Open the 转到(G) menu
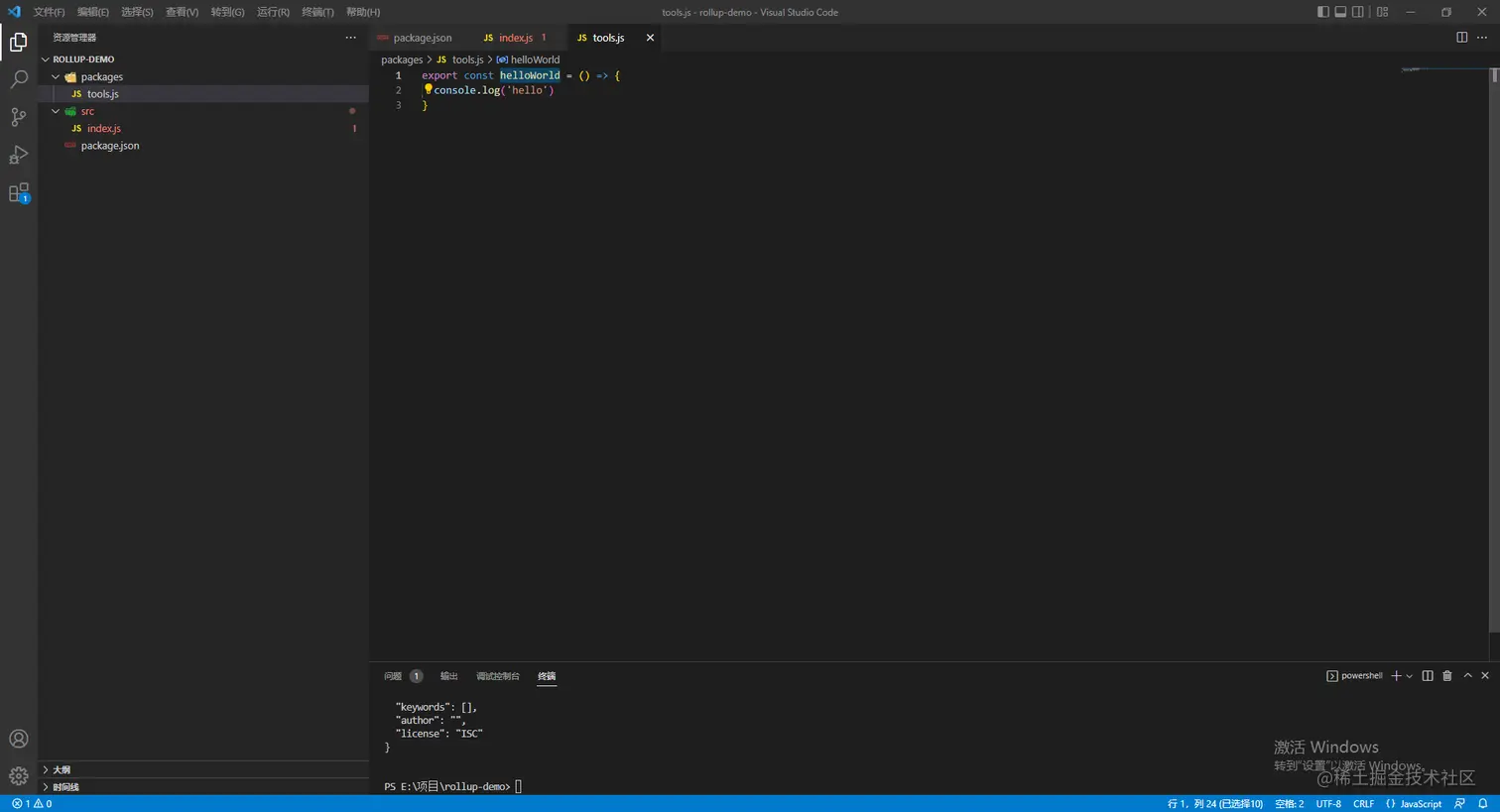The image size is (1500, 812). (x=227, y=12)
